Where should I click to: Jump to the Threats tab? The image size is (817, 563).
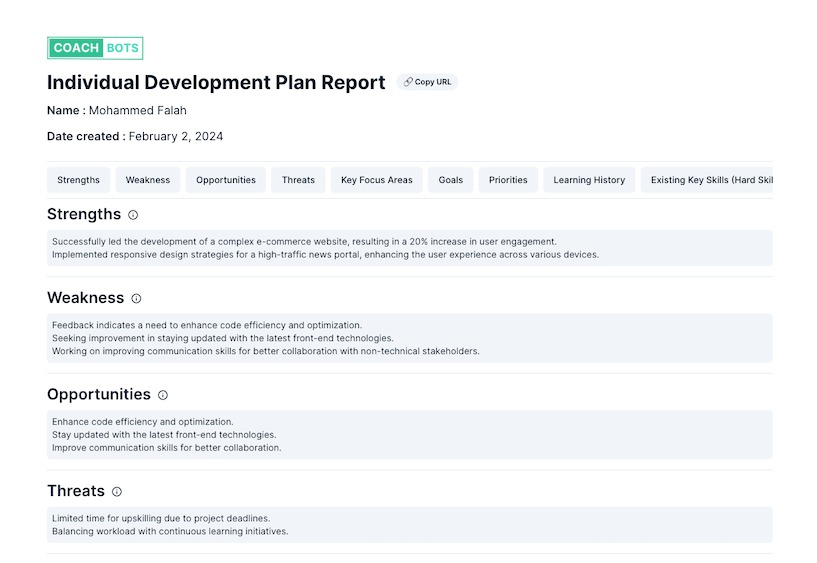click(298, 180)
